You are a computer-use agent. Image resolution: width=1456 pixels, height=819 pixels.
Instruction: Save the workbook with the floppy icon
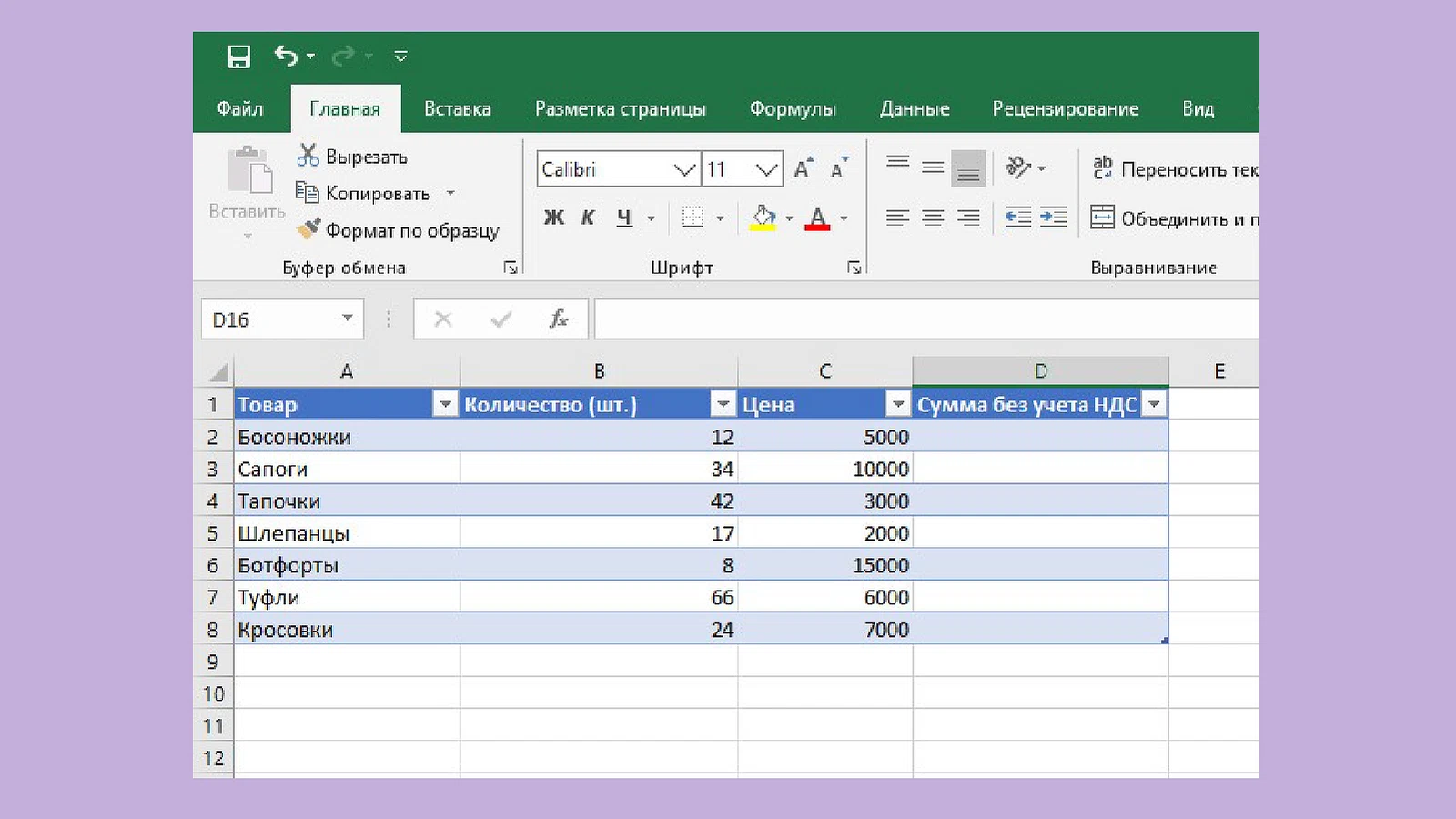[238, 57]
